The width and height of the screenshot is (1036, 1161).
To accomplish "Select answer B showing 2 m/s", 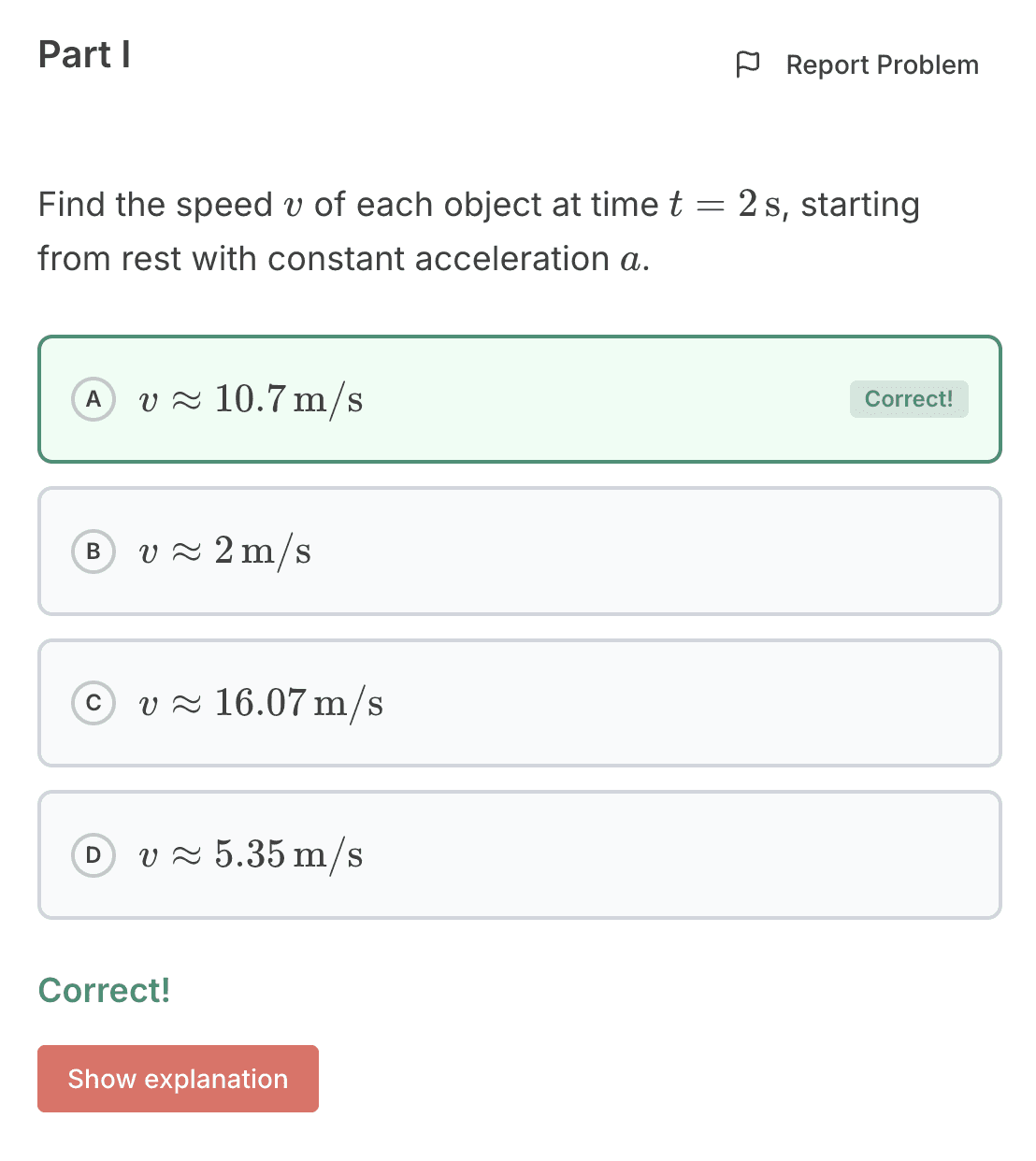I will (x=224, y=552).
